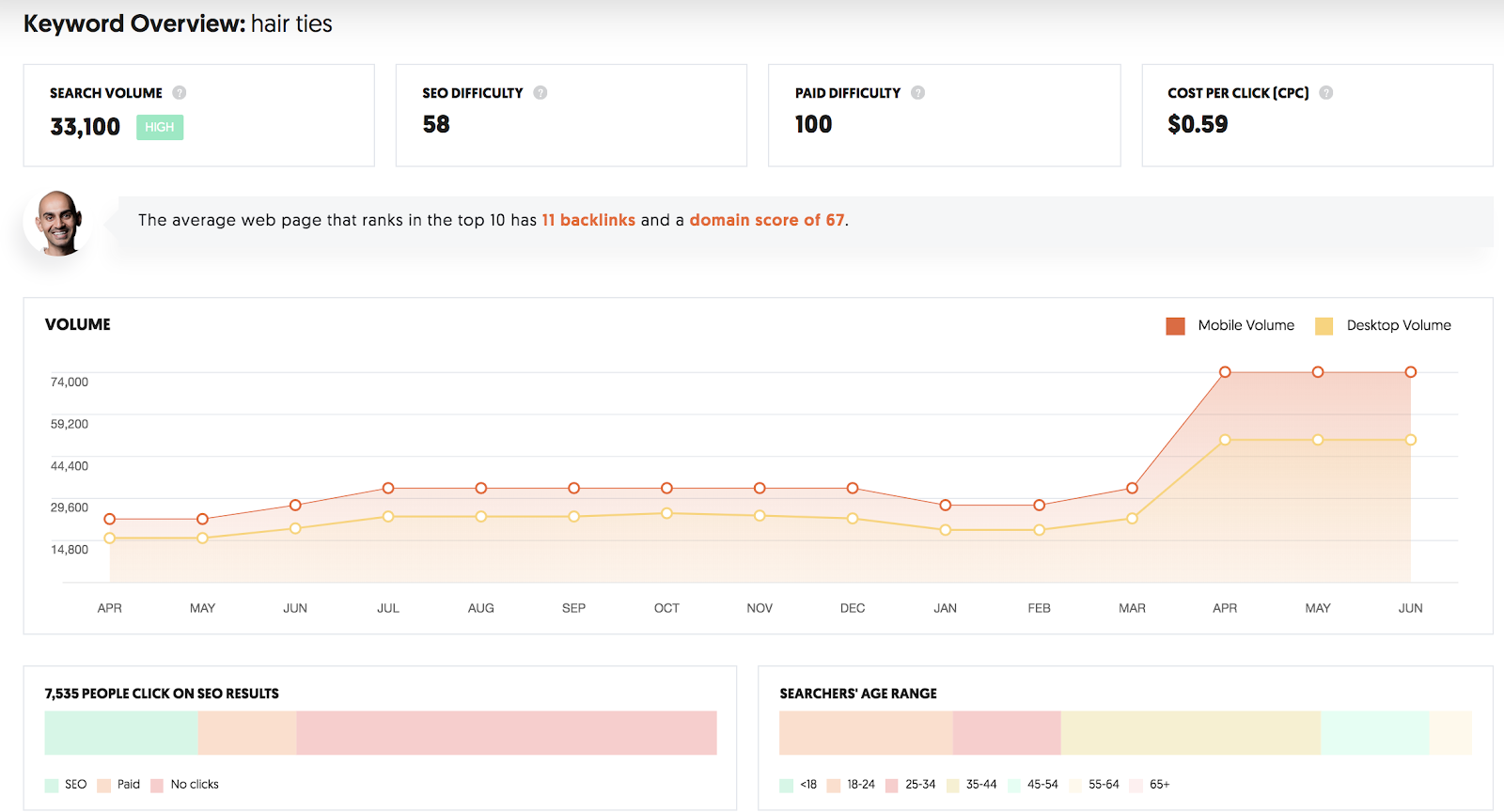This screenshot has height=812, width=1504.
Task: Click the 45-54 age legend swatch
Action: pos(1014,785)
